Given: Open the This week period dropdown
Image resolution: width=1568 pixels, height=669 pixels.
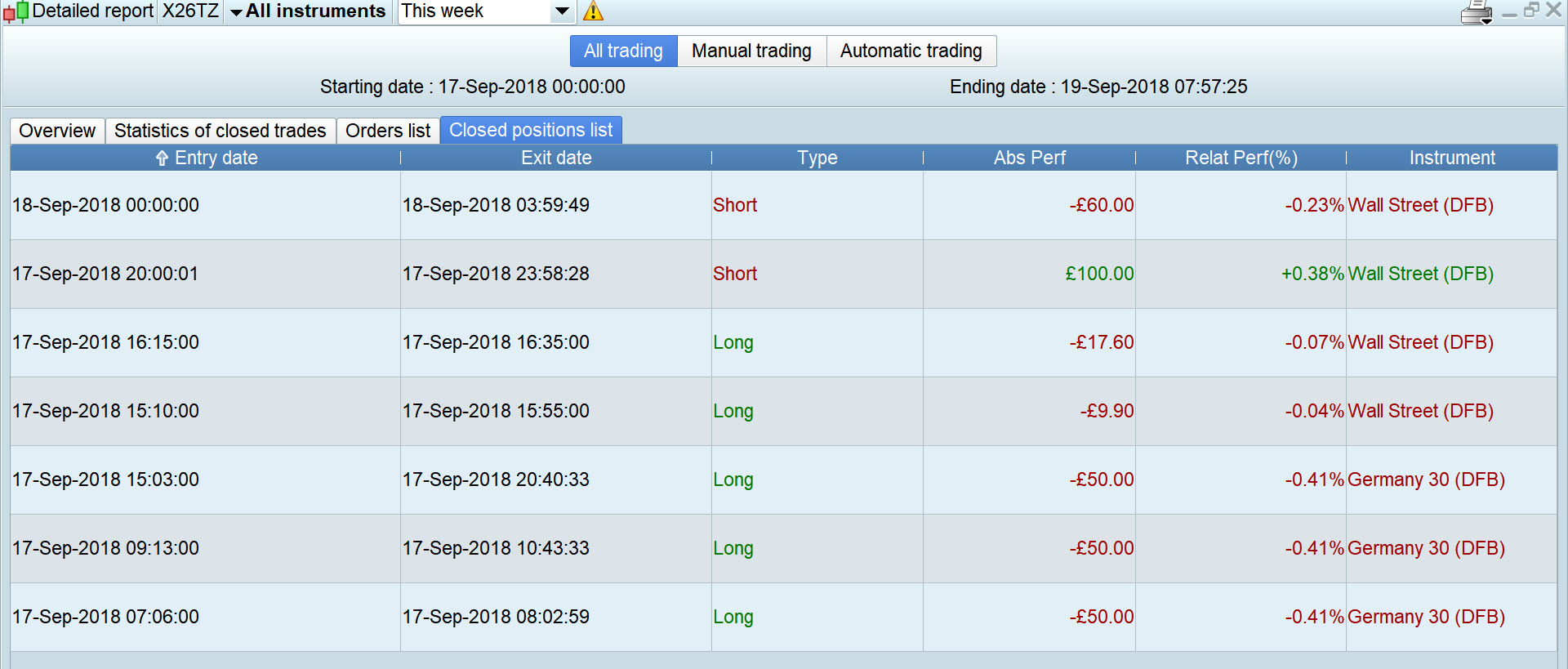Looking at the screenshot, I should coord(562,11).
